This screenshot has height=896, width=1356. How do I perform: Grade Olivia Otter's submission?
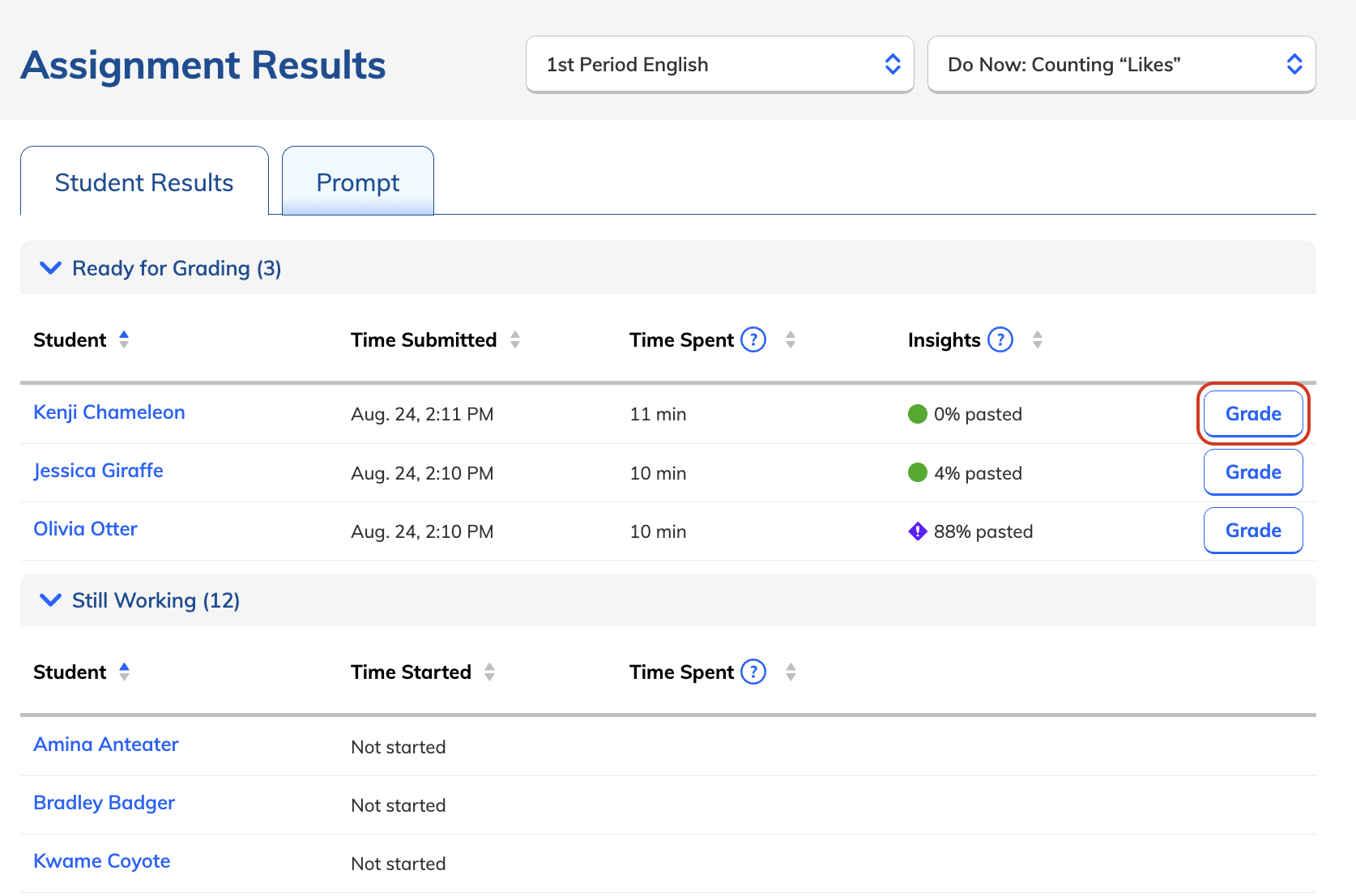tap(1253, 531)
